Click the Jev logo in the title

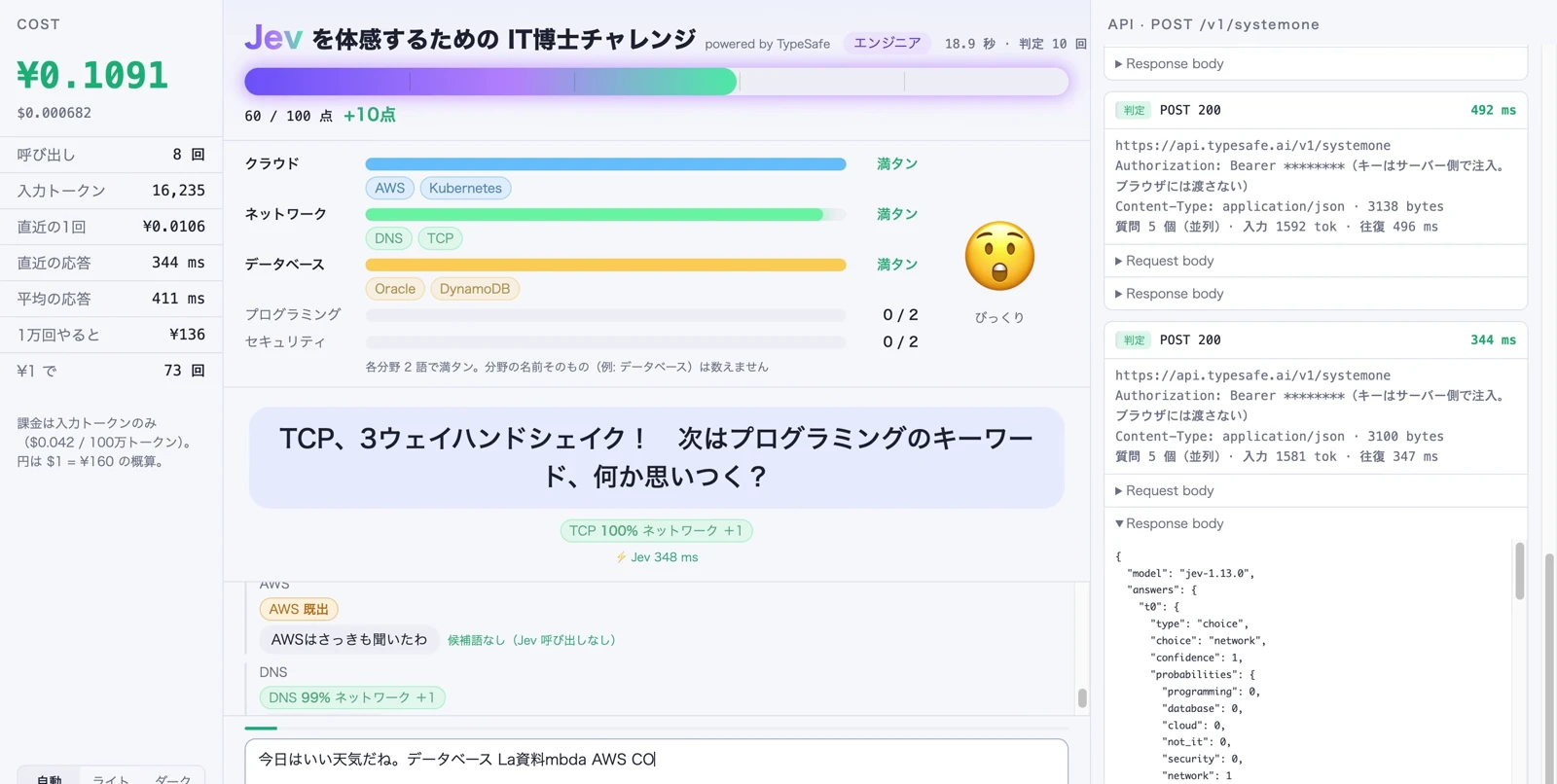273,38
